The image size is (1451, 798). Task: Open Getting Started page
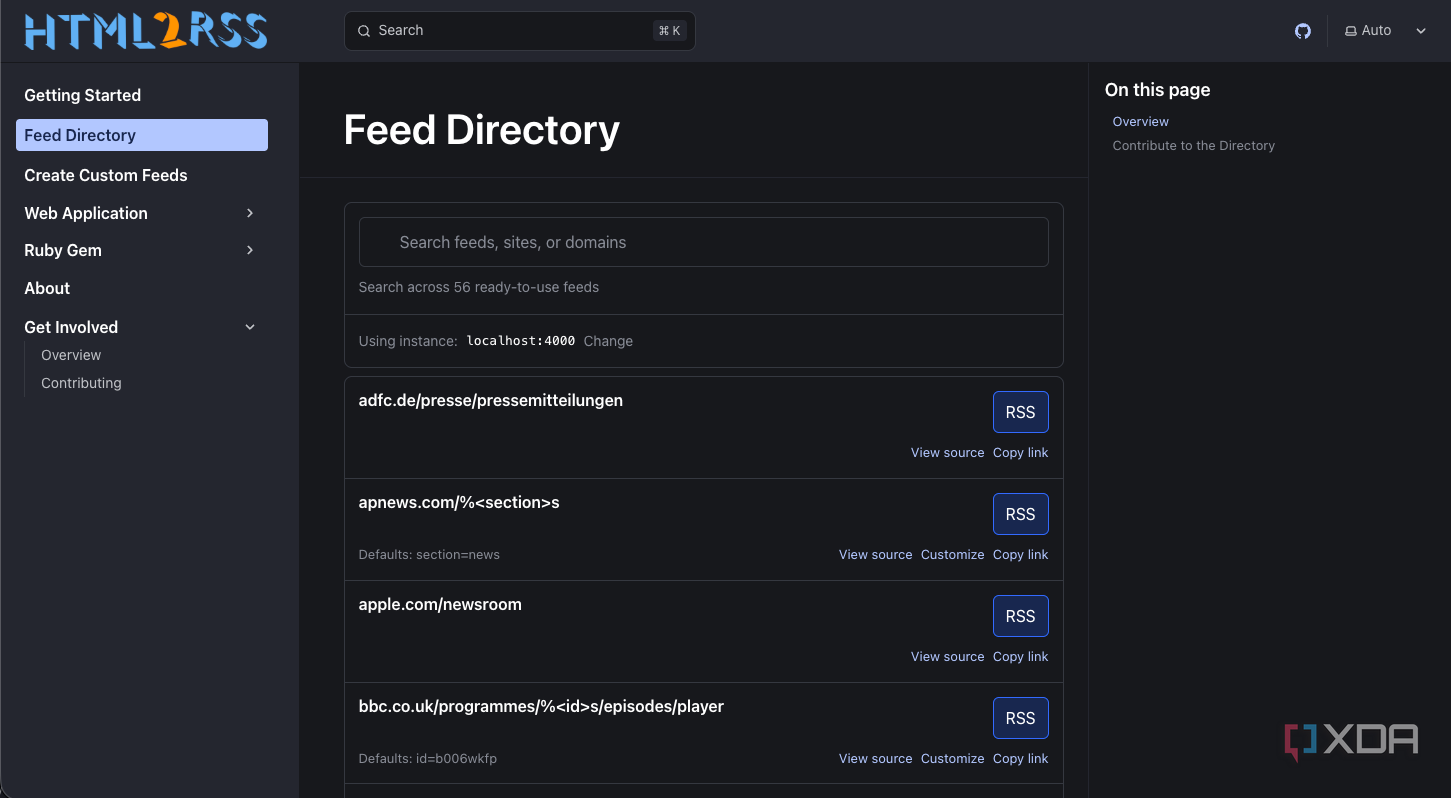click(x=83, y=95)
